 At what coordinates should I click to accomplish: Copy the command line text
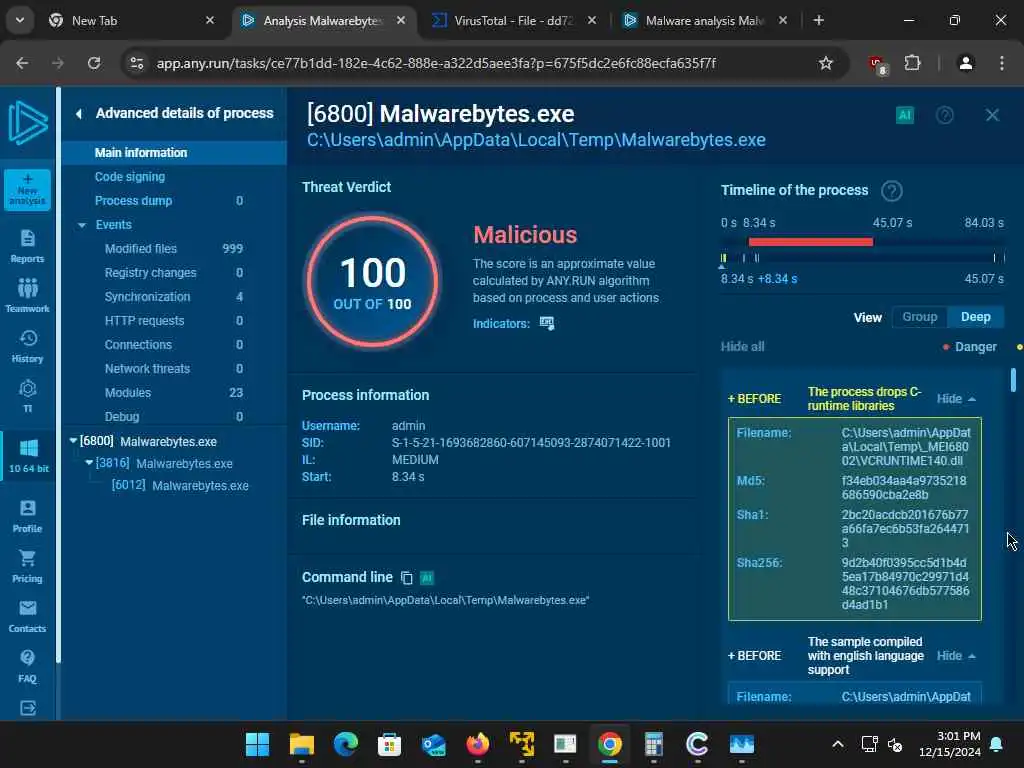click(406, 578)
